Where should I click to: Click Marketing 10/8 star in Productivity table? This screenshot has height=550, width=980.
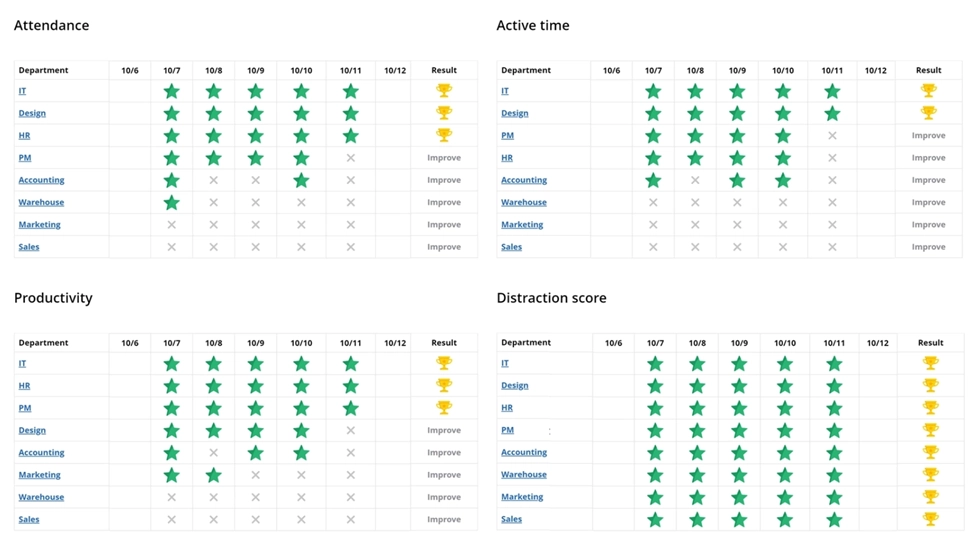pyautogui.click(x=213, y=475)
